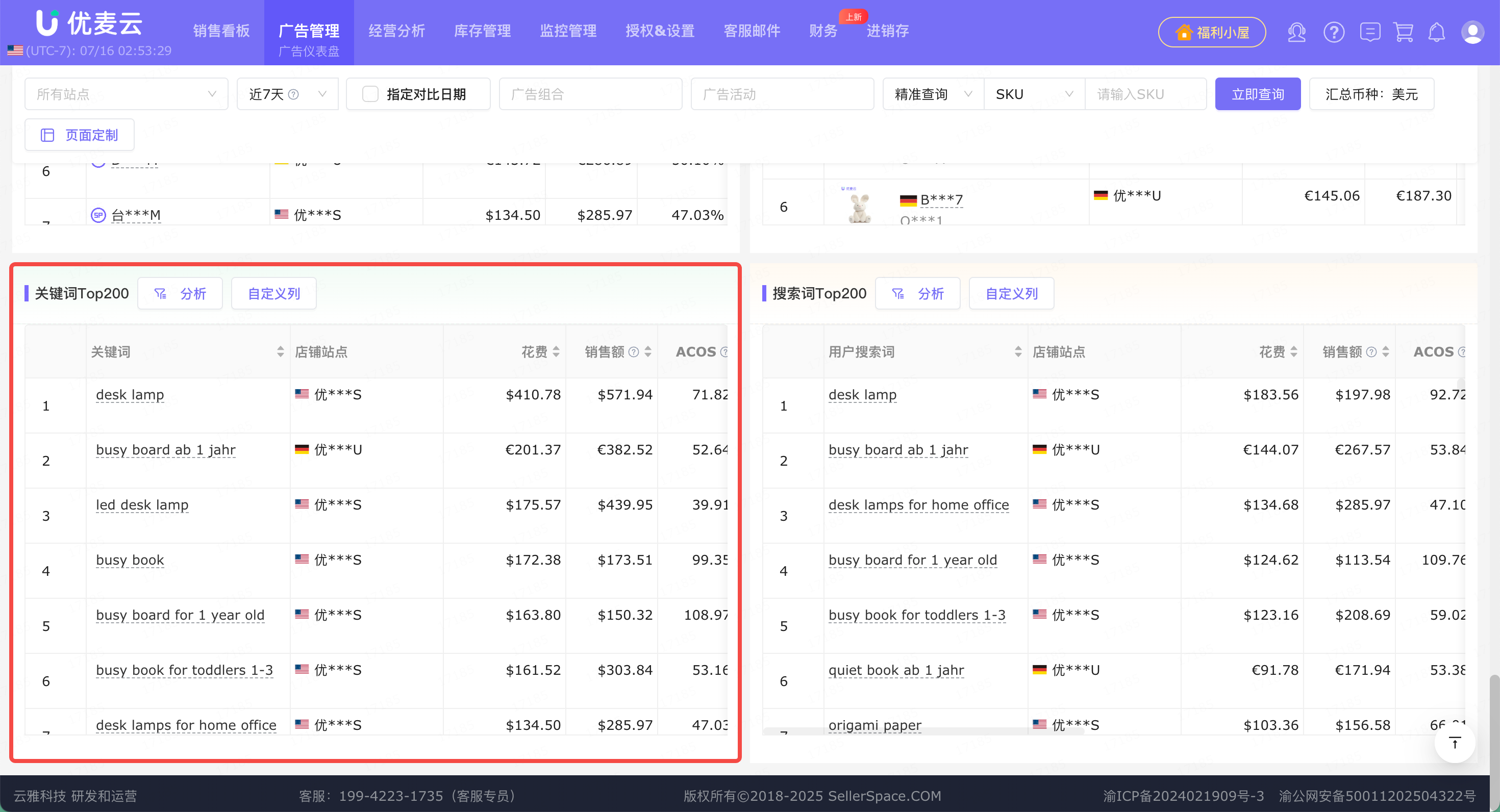The height and width of the screenshot is (812, 1500).
Task: Click the 福利小屋 house icon
Action: point(1183,32)
